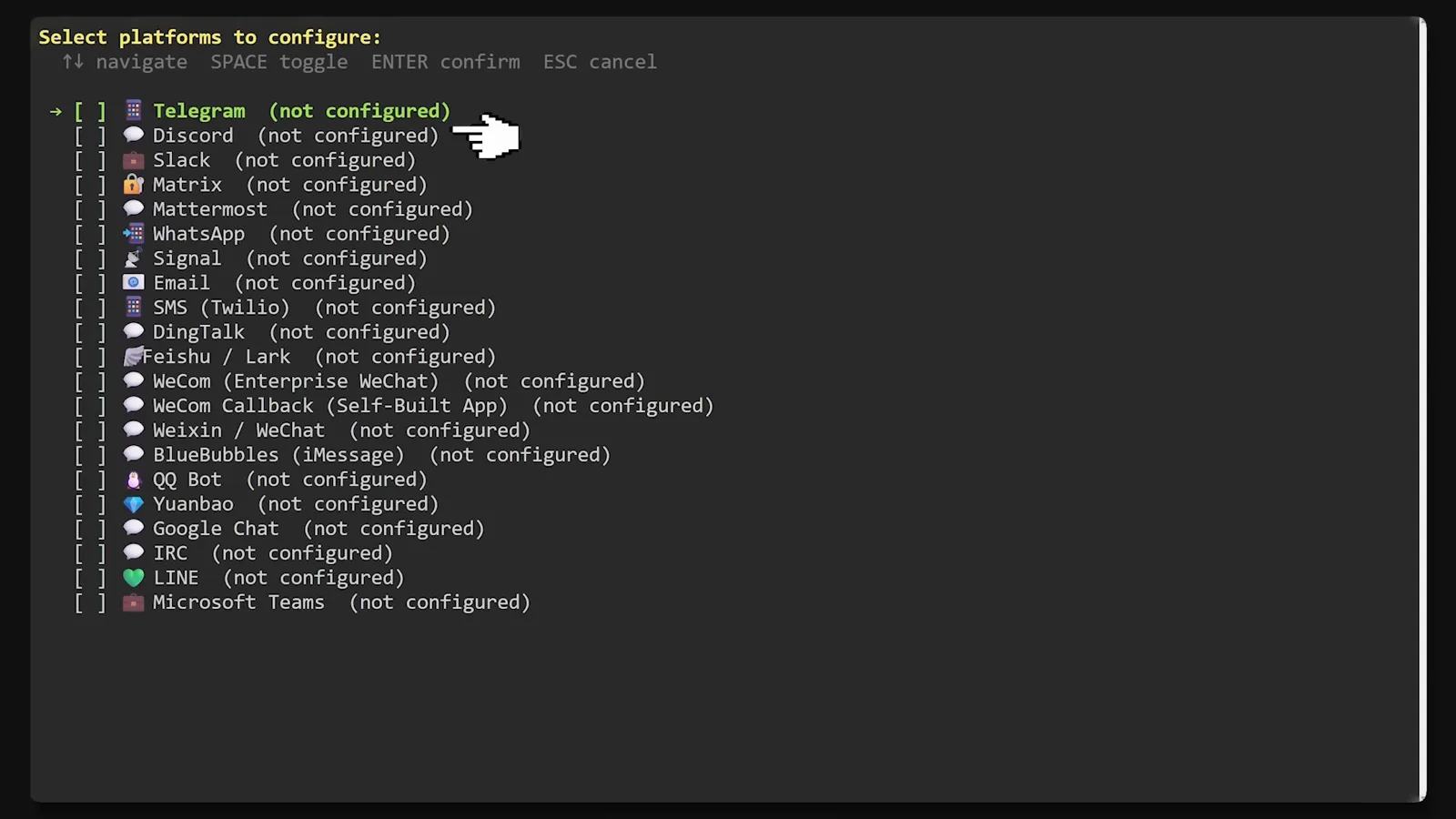Click the LINE green heart icon
This screenshot has height=819, width=1456.
tap(134, 577)
